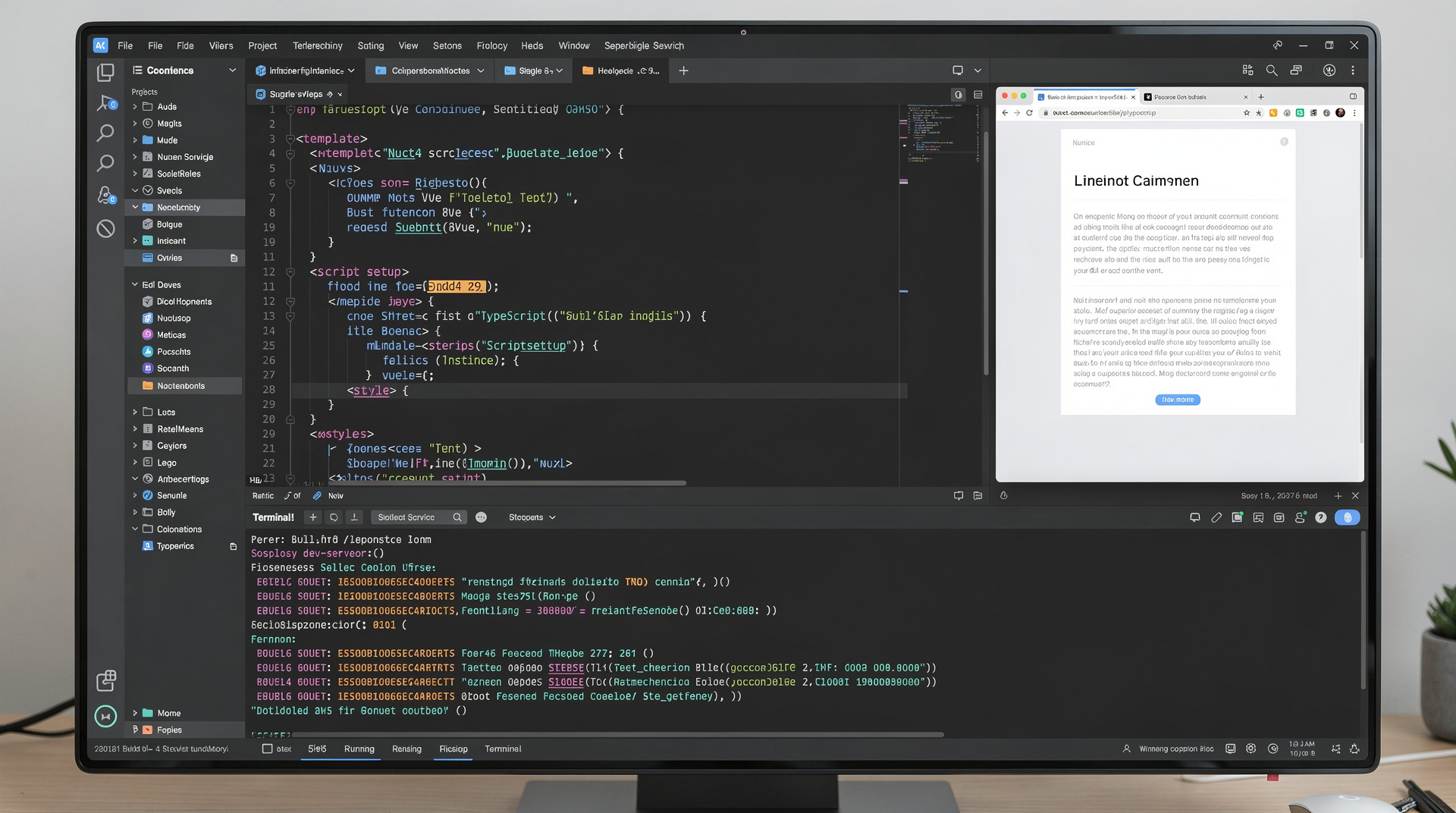
Task: Collapse the Edl Doves section
Action: (135, 284)
